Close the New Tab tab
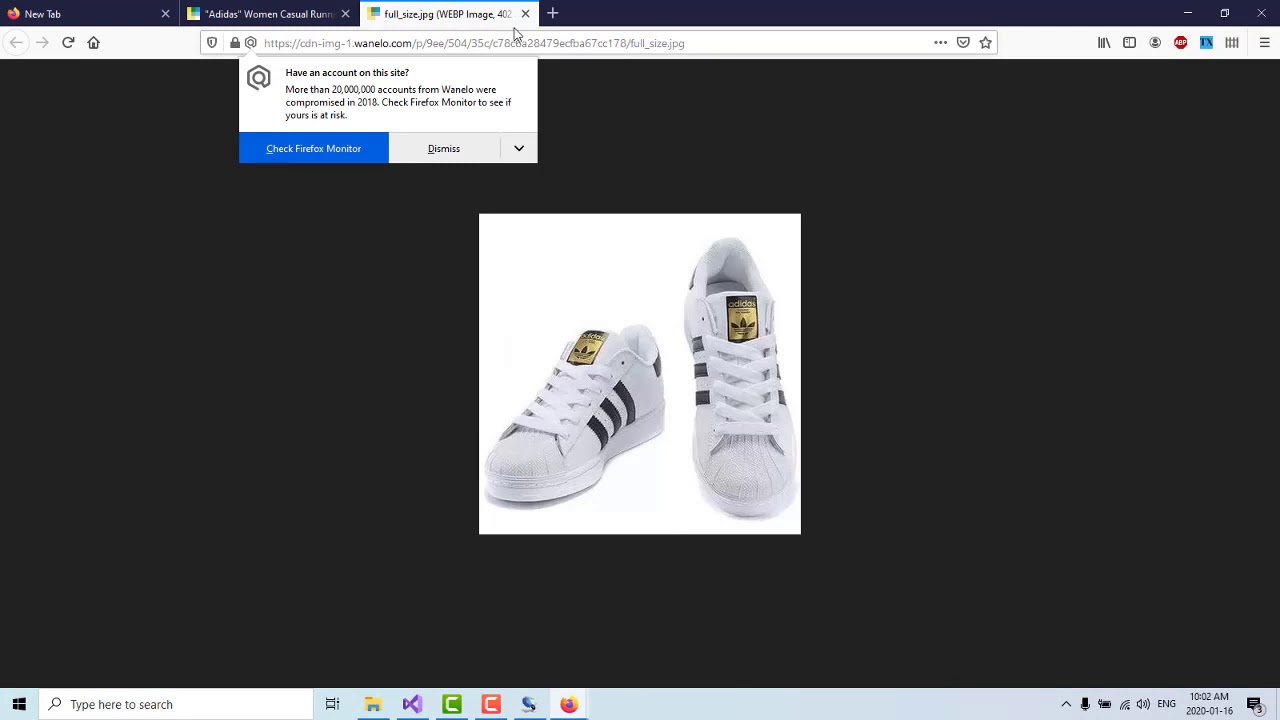 165,14
